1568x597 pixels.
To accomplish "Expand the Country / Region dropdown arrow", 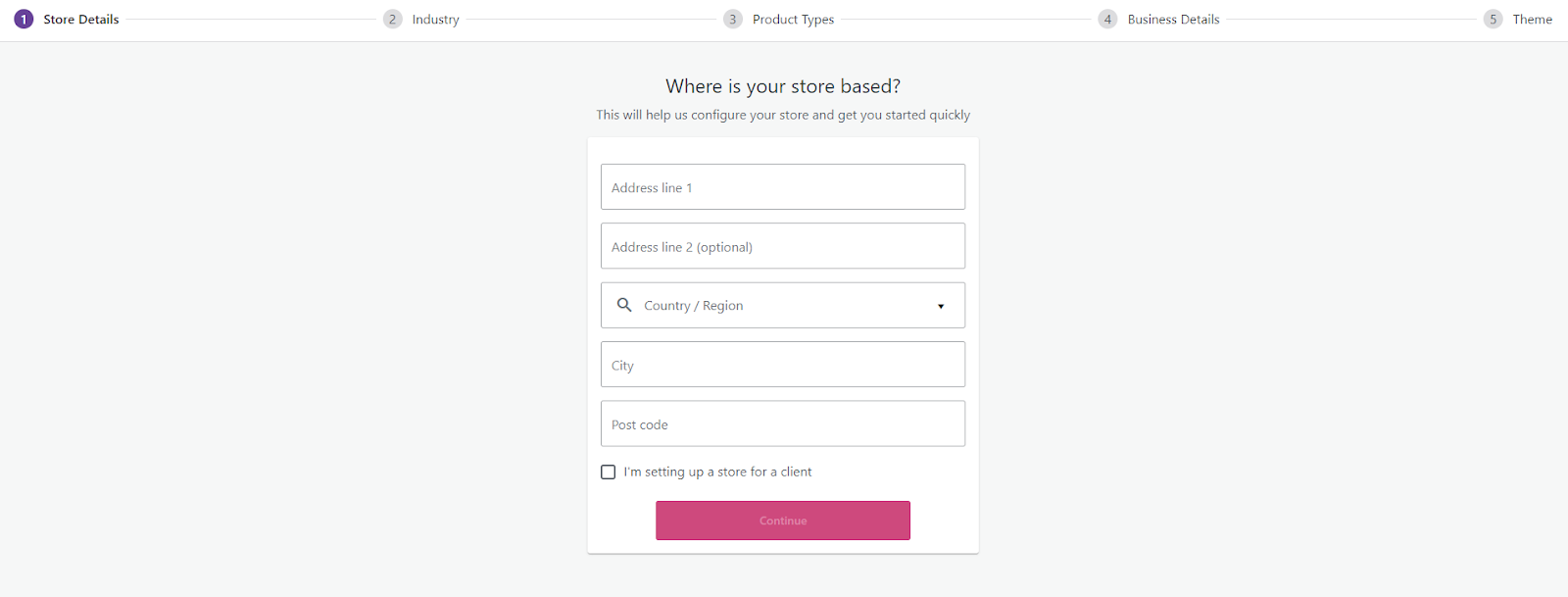I will [x=941, y=306].
